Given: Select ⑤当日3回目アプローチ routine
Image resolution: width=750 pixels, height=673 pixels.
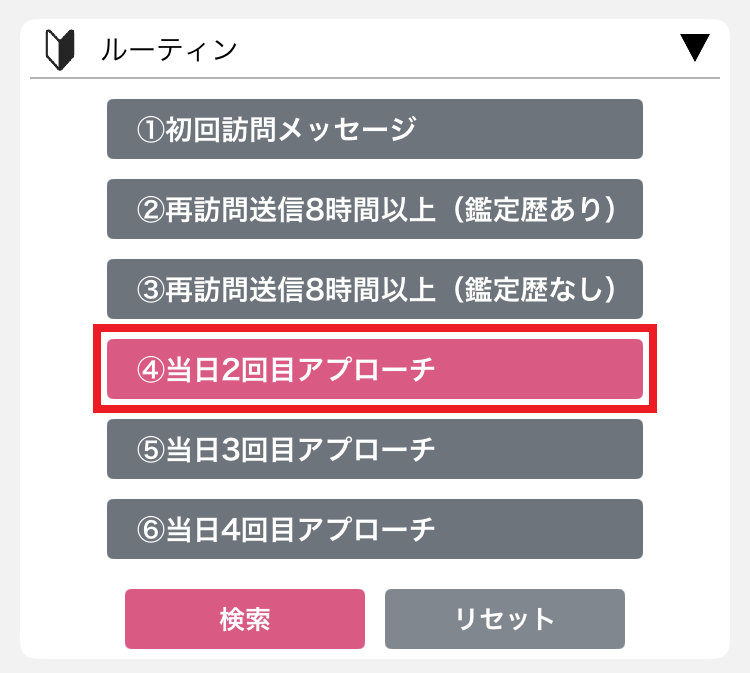Looking at the screenshot, I should 375,449.
